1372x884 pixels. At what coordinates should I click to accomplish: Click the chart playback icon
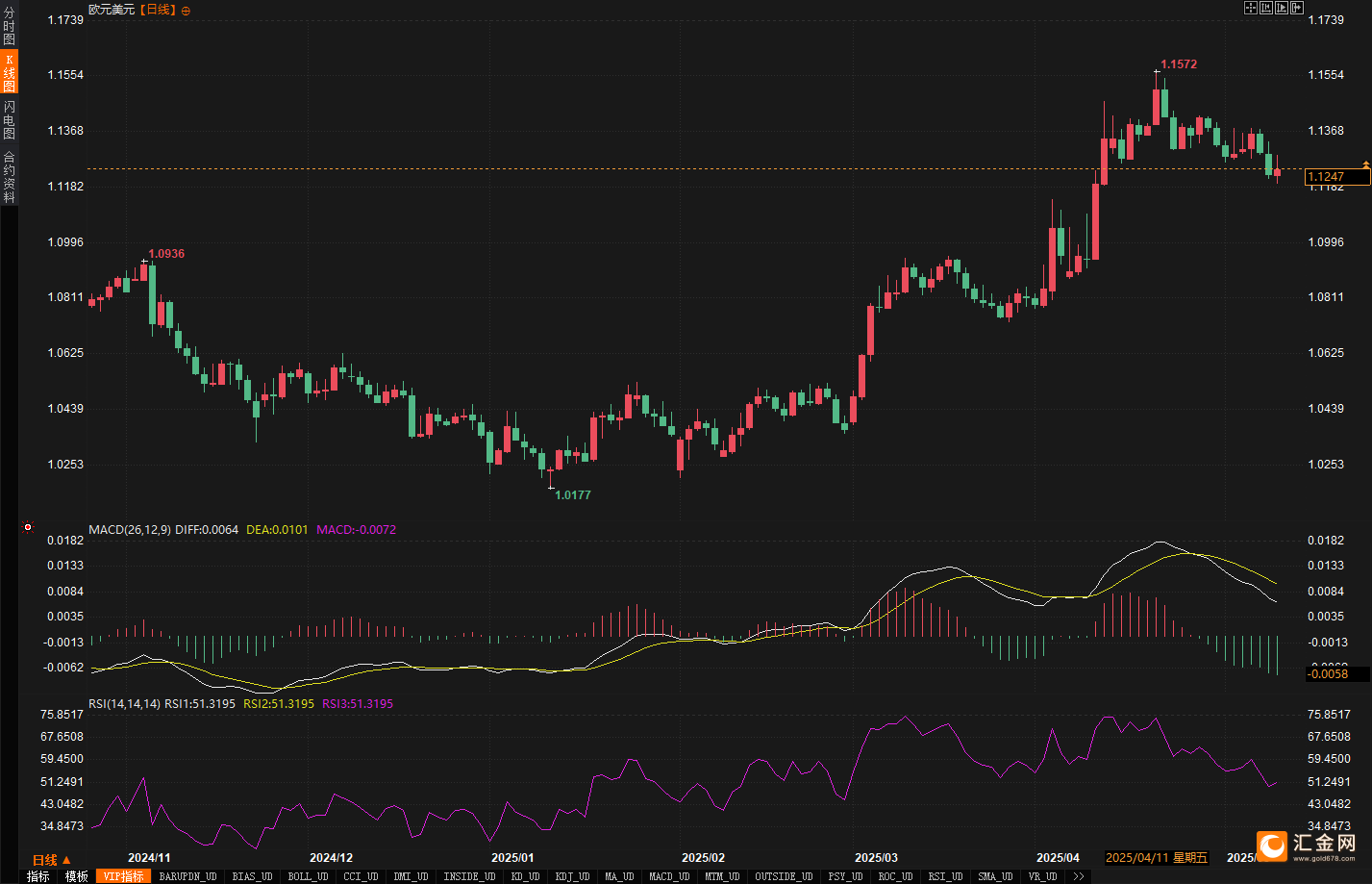1282,8
